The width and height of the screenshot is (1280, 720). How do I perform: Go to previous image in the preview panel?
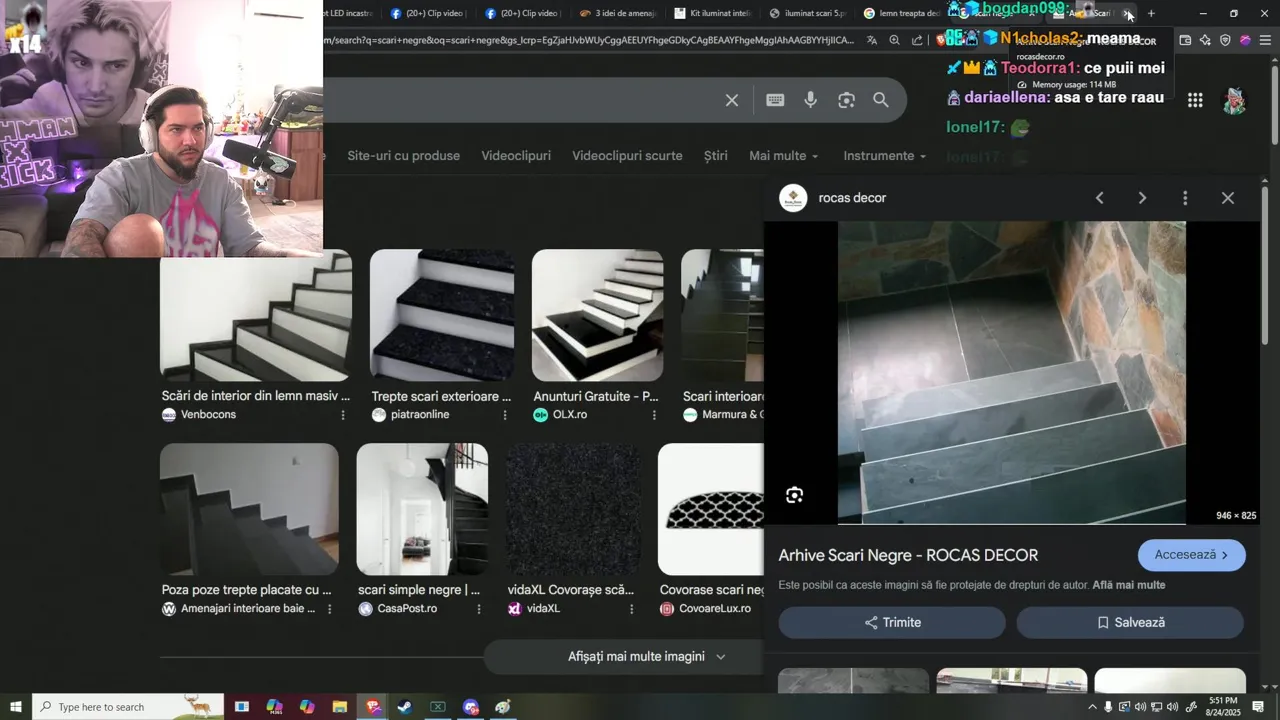pyautogui.click(x=1099, y=198)
